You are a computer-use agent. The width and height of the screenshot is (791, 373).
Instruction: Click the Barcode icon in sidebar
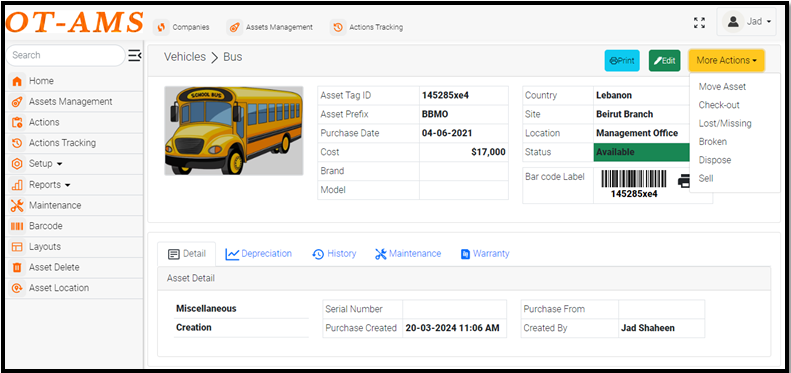coord(17,226)
